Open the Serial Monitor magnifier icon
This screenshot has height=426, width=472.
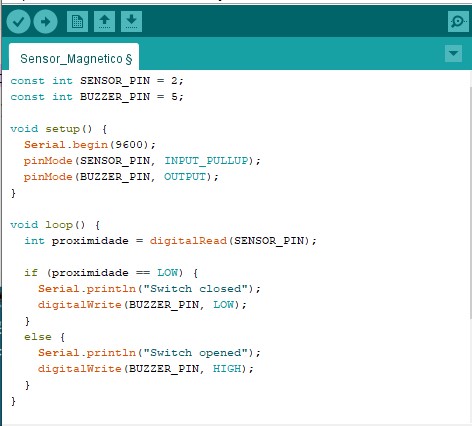[x=458, y=22]
